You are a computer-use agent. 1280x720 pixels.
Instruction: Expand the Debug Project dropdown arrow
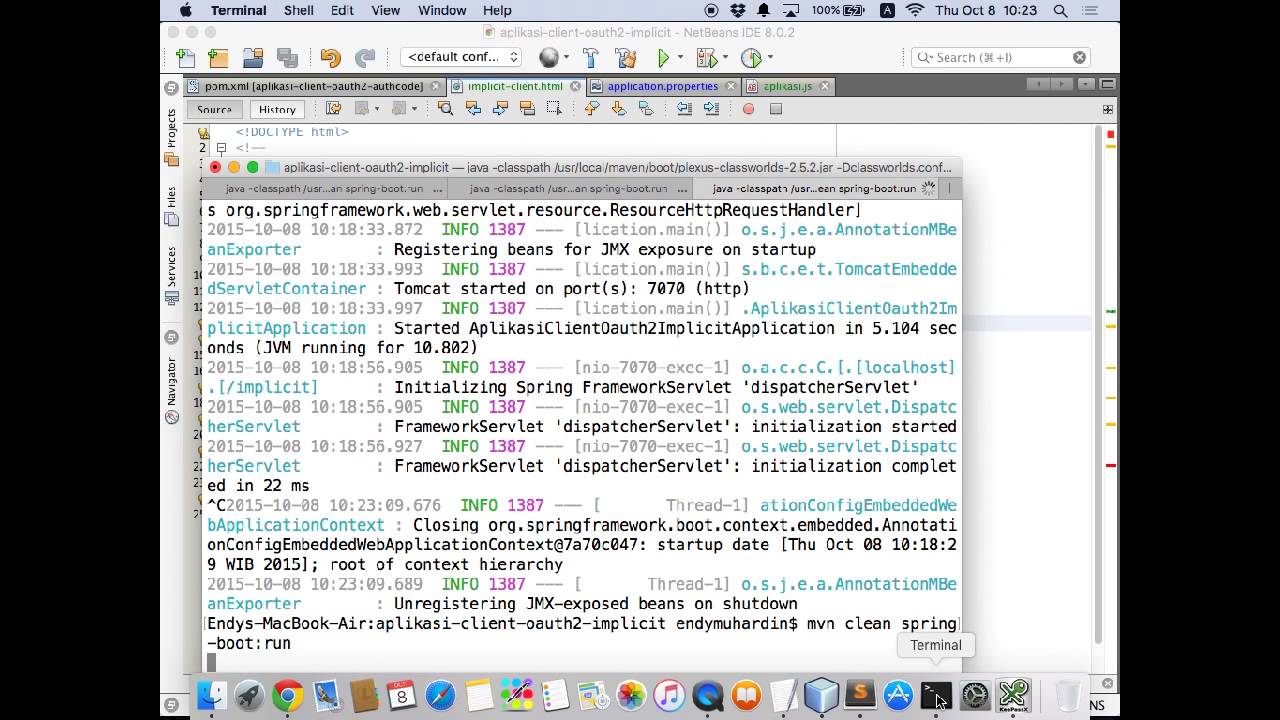click(x=725, y=58)
